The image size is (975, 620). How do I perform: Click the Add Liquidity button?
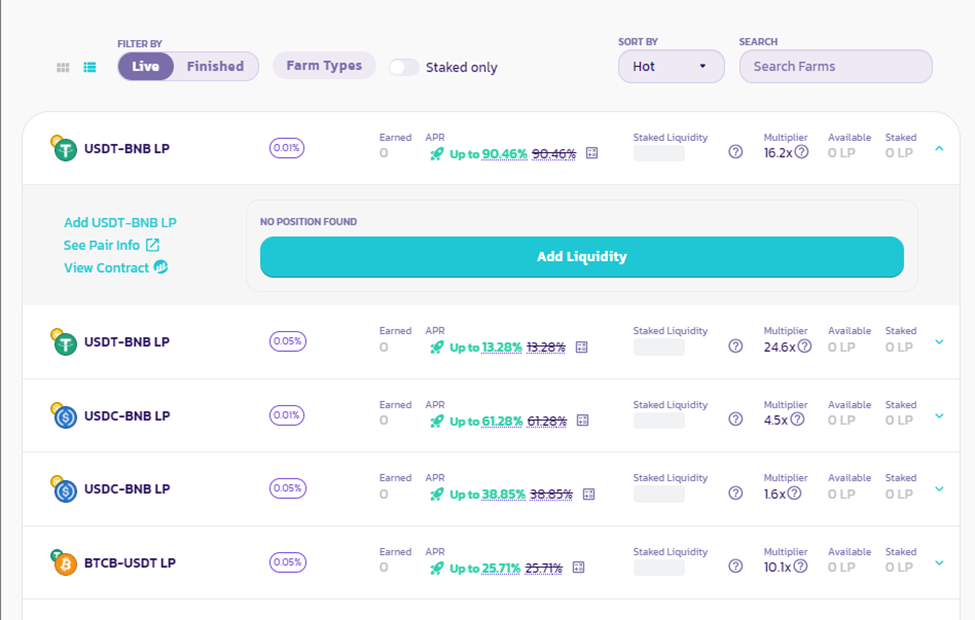tap(581, 257)
